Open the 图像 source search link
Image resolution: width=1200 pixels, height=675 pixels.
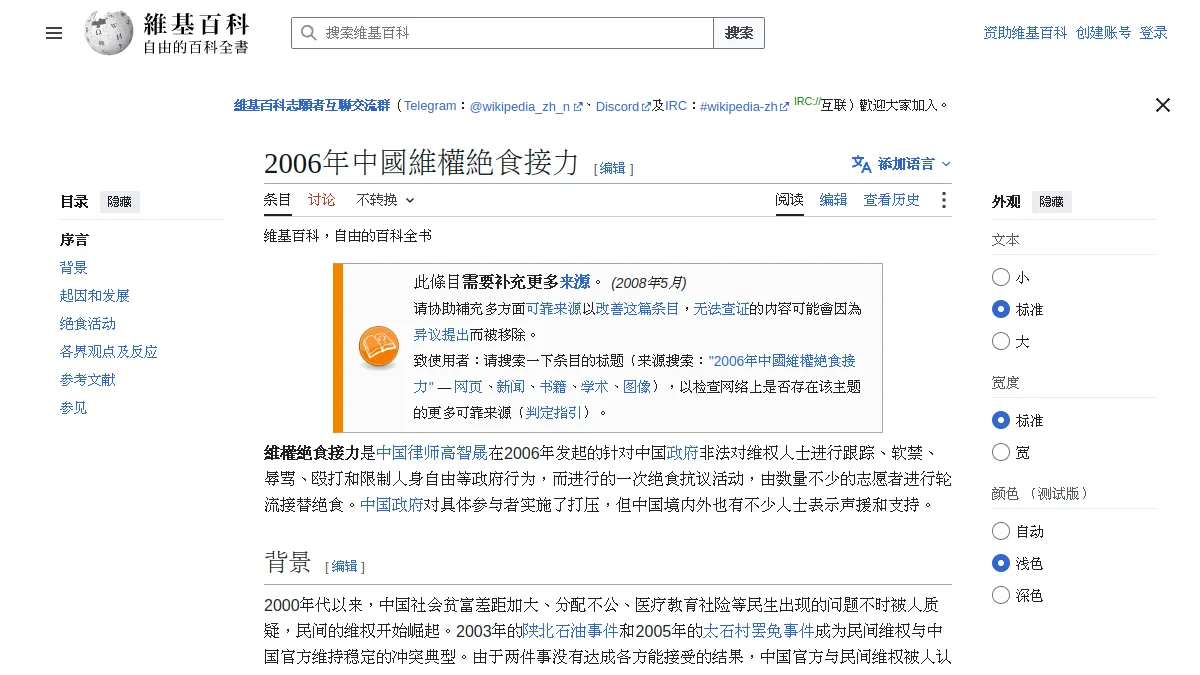tap(636, 386)
